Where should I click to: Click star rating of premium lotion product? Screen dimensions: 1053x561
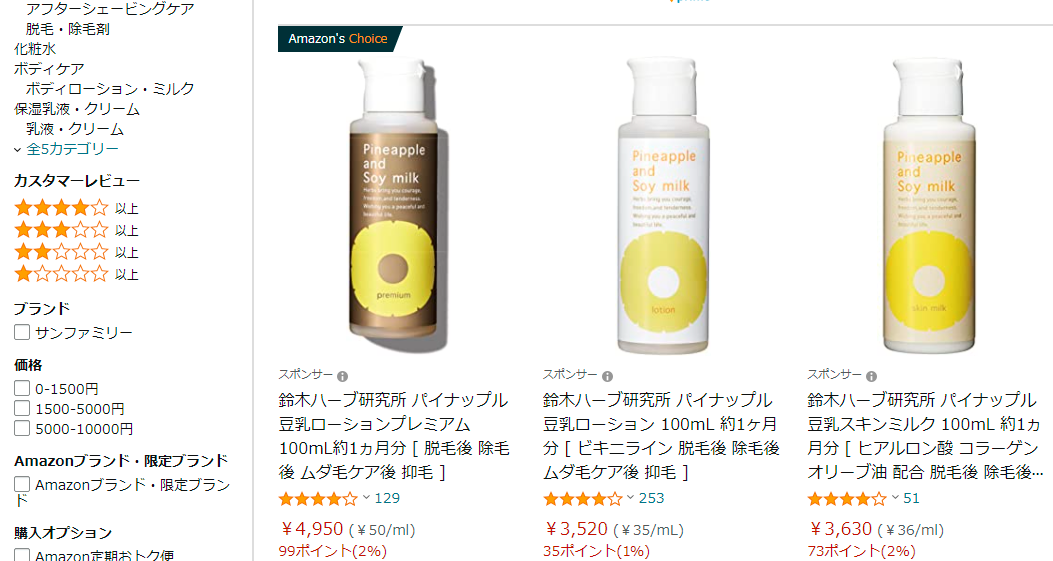318,499
